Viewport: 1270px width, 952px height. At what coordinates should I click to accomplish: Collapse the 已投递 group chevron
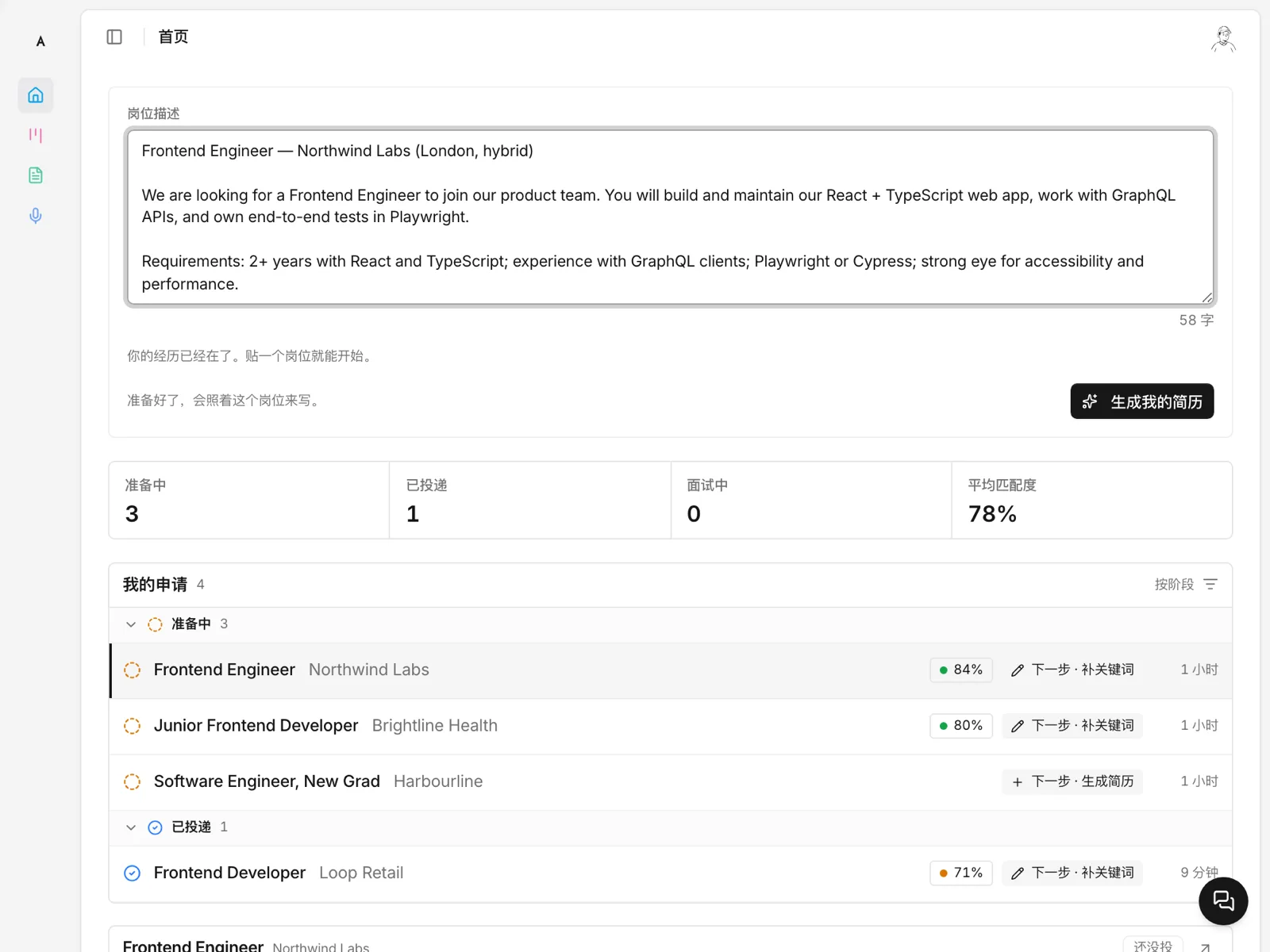tap(131, 827)
